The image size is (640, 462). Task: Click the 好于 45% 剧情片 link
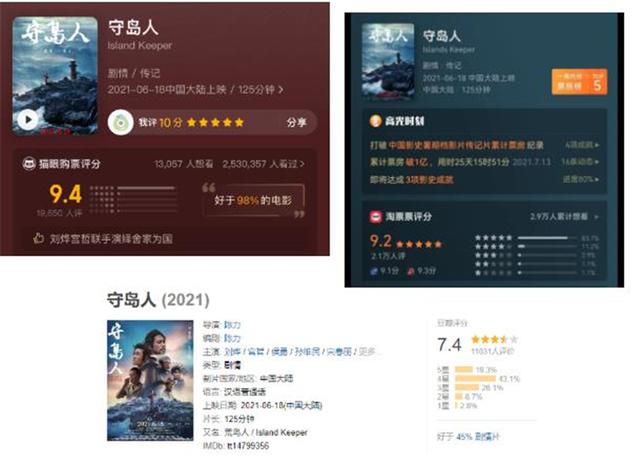[468, 437]
